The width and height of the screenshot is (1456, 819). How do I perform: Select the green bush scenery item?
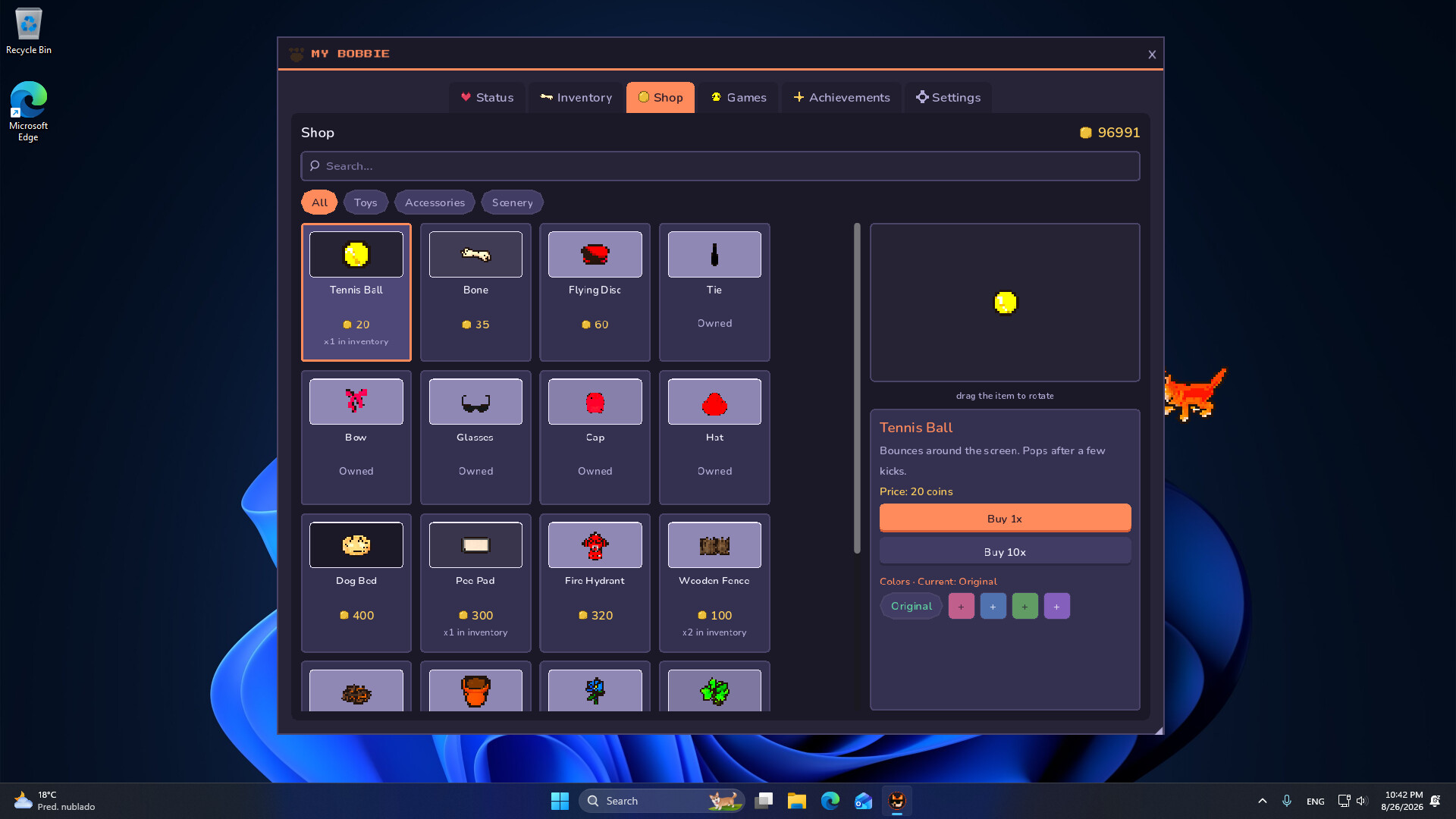[x=714, y=687]
